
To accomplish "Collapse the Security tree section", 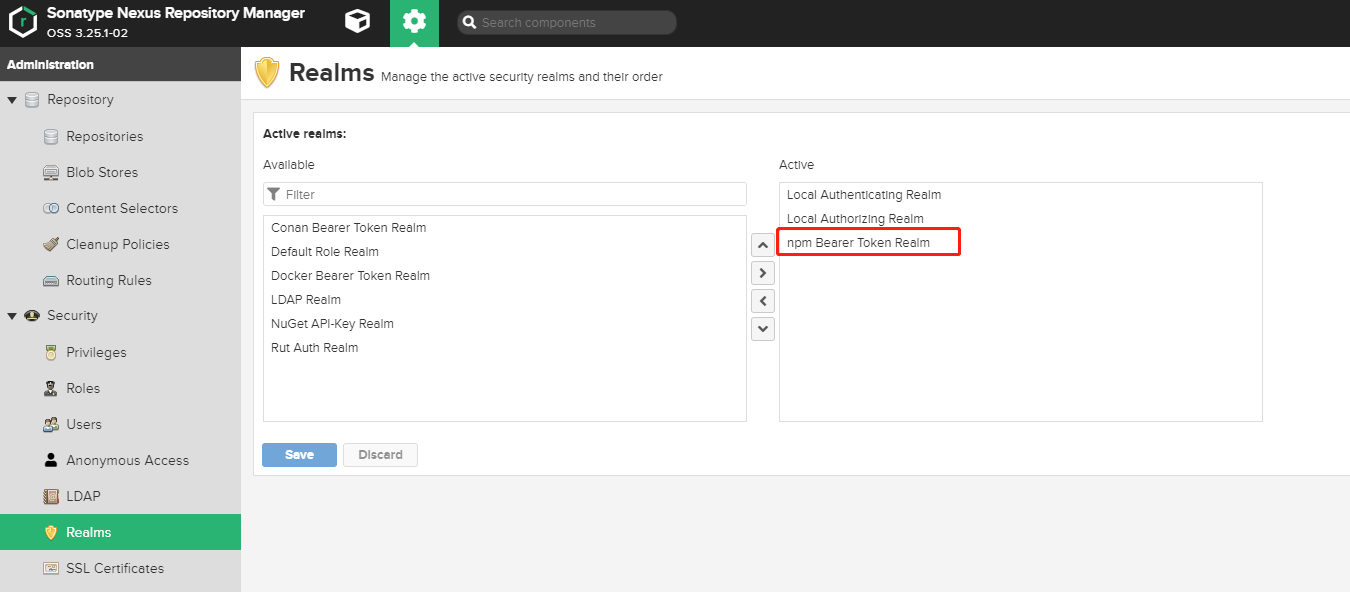I will tap(12, 316).
